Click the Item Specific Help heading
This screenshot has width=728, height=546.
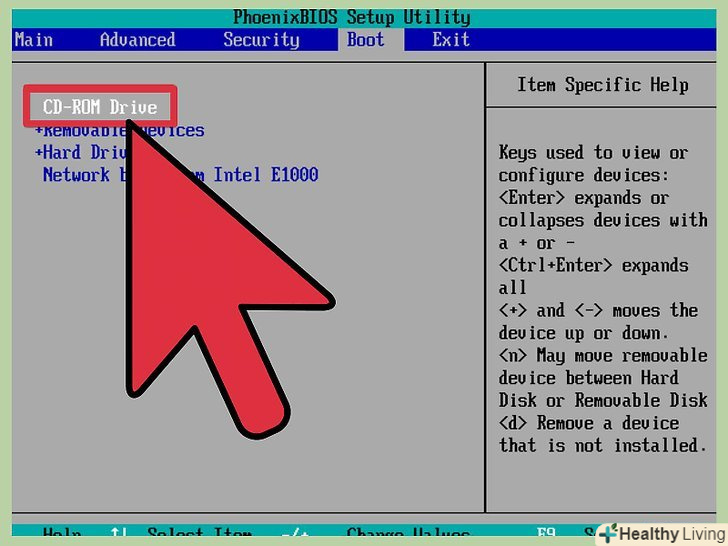click(603, 85)
